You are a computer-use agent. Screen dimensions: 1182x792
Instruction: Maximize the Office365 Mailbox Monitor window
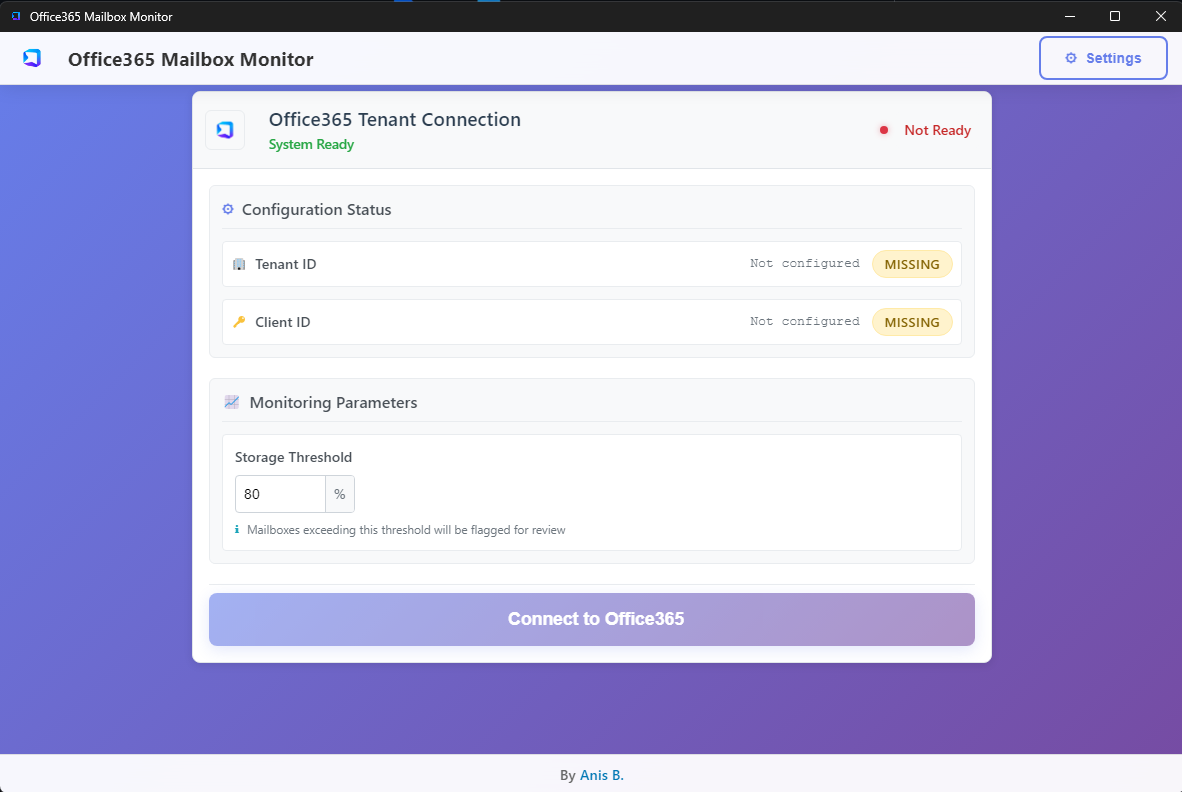point(1115,16)
